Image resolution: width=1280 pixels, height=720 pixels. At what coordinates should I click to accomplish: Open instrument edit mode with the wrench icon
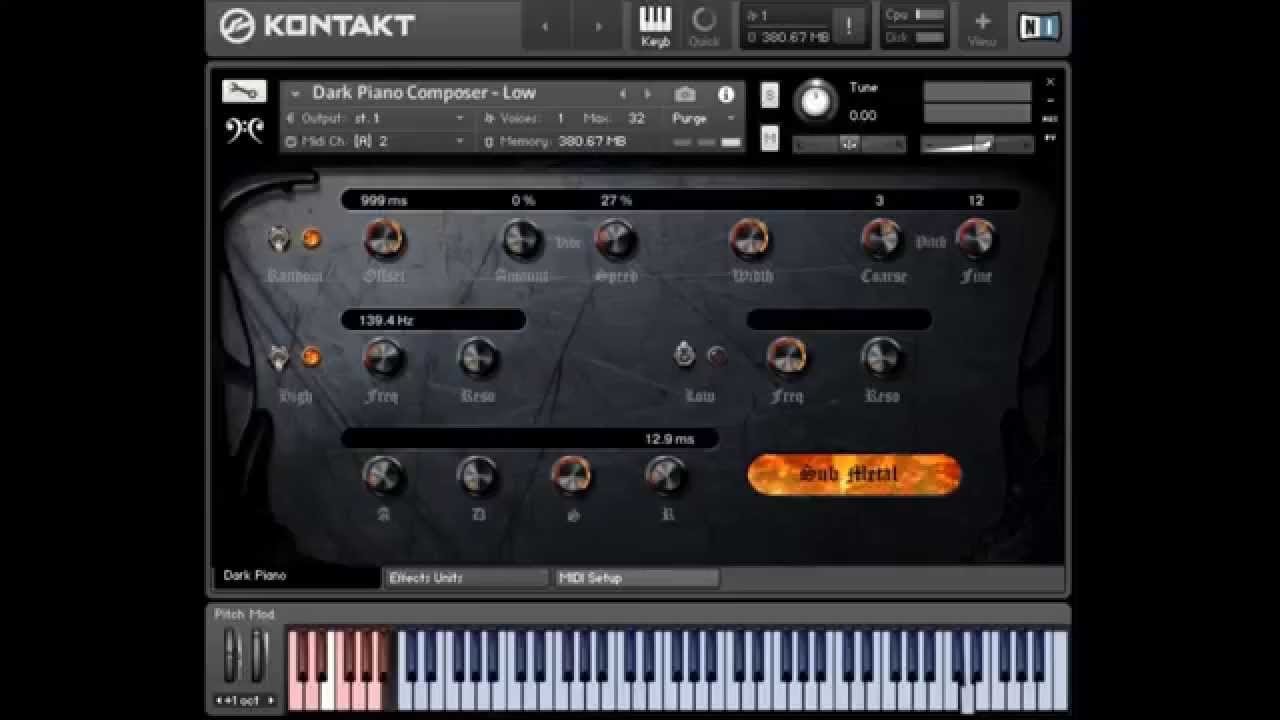tap(244, 91)
